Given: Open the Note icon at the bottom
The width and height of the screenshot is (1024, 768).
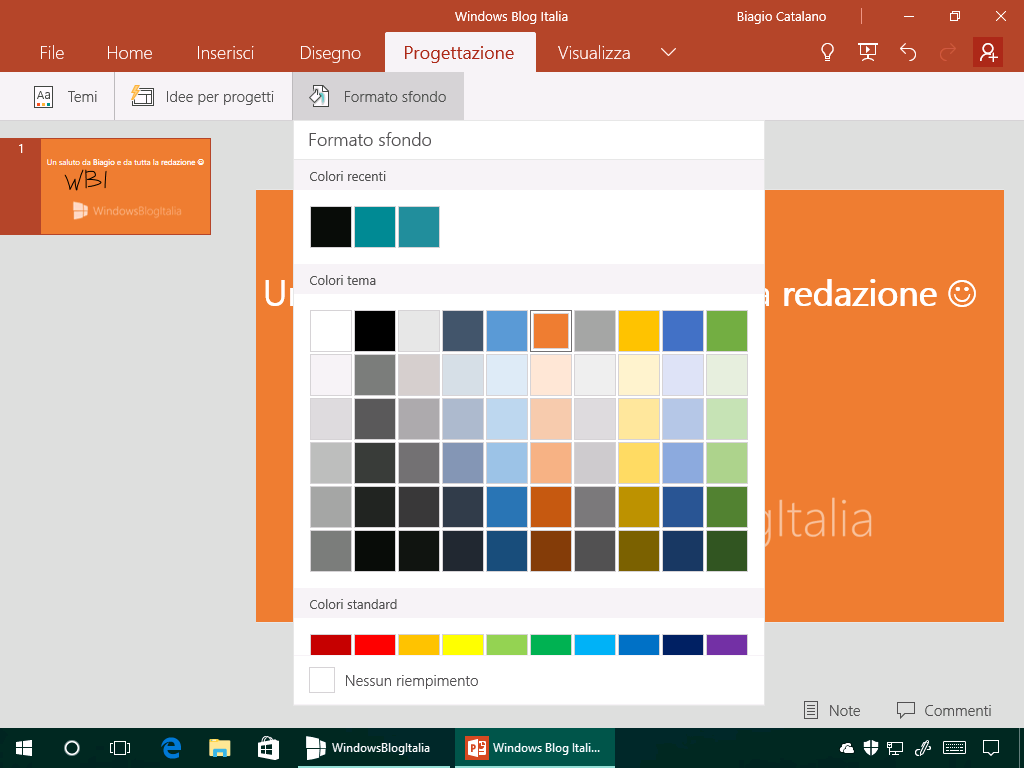Looking at the screenshot, I should point(810,711).
